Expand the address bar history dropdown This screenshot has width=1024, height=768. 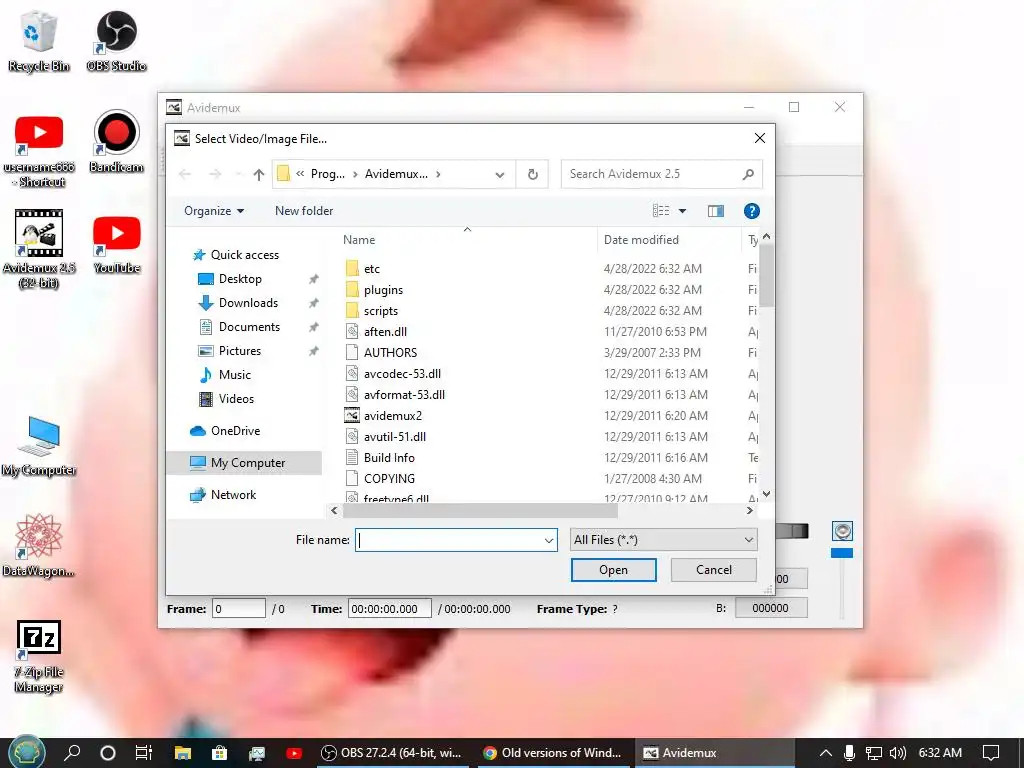tap(500, 174)
